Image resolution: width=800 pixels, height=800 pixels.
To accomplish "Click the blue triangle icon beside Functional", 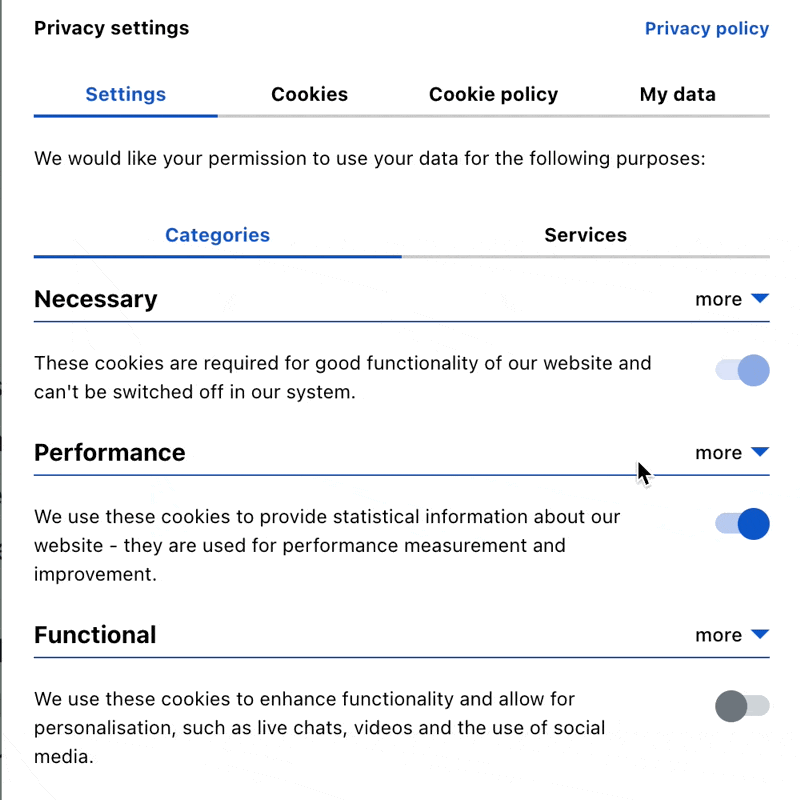I will (760, 634).
